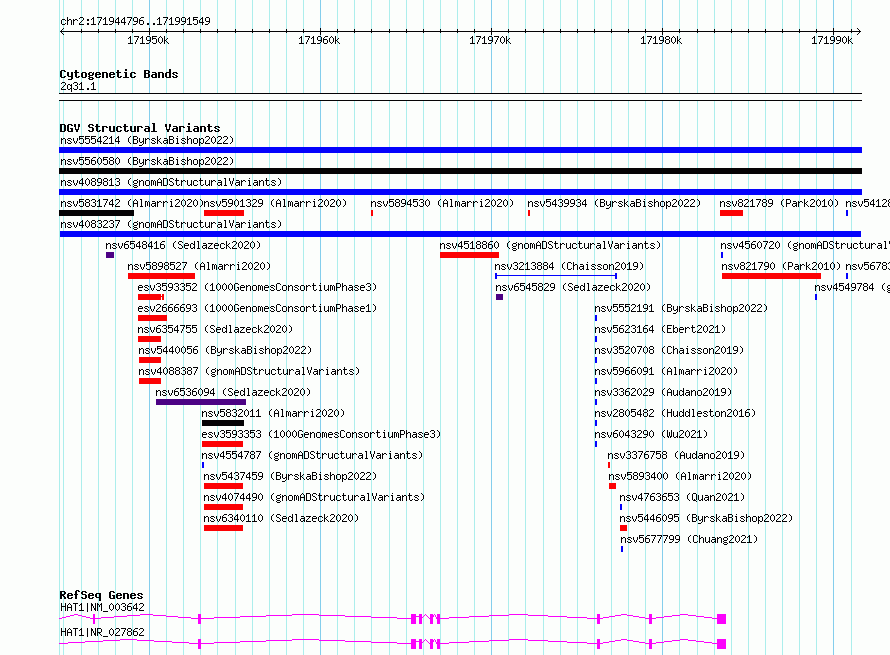The height and width of the screenshot is (655, 890).
Task: Open nsv5437459 (ByrskaBishop2022) label
Action: [x=290, y=476]
